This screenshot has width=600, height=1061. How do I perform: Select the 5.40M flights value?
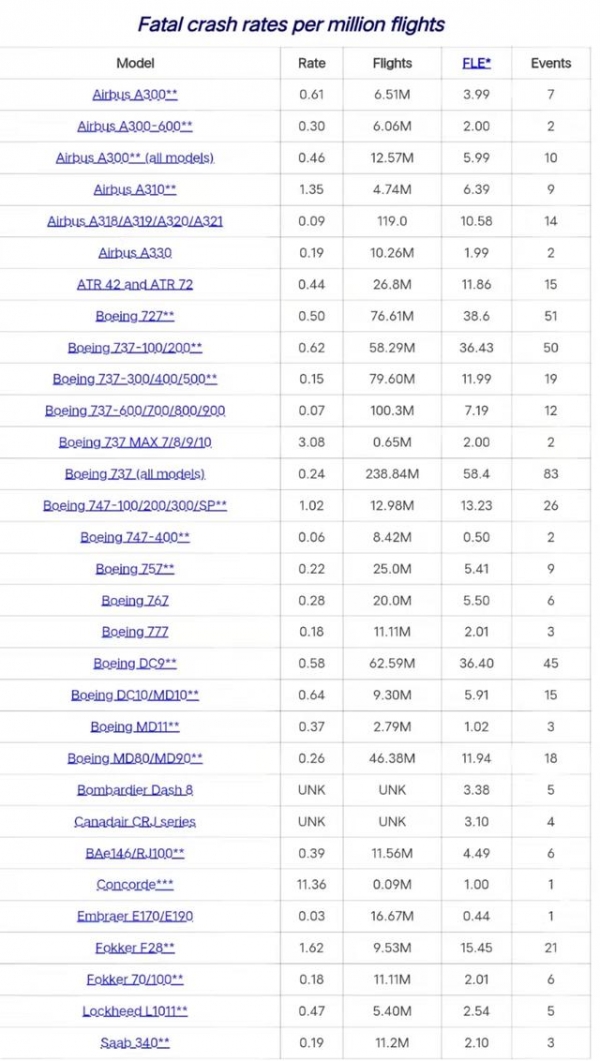(x=392, y=1011)
